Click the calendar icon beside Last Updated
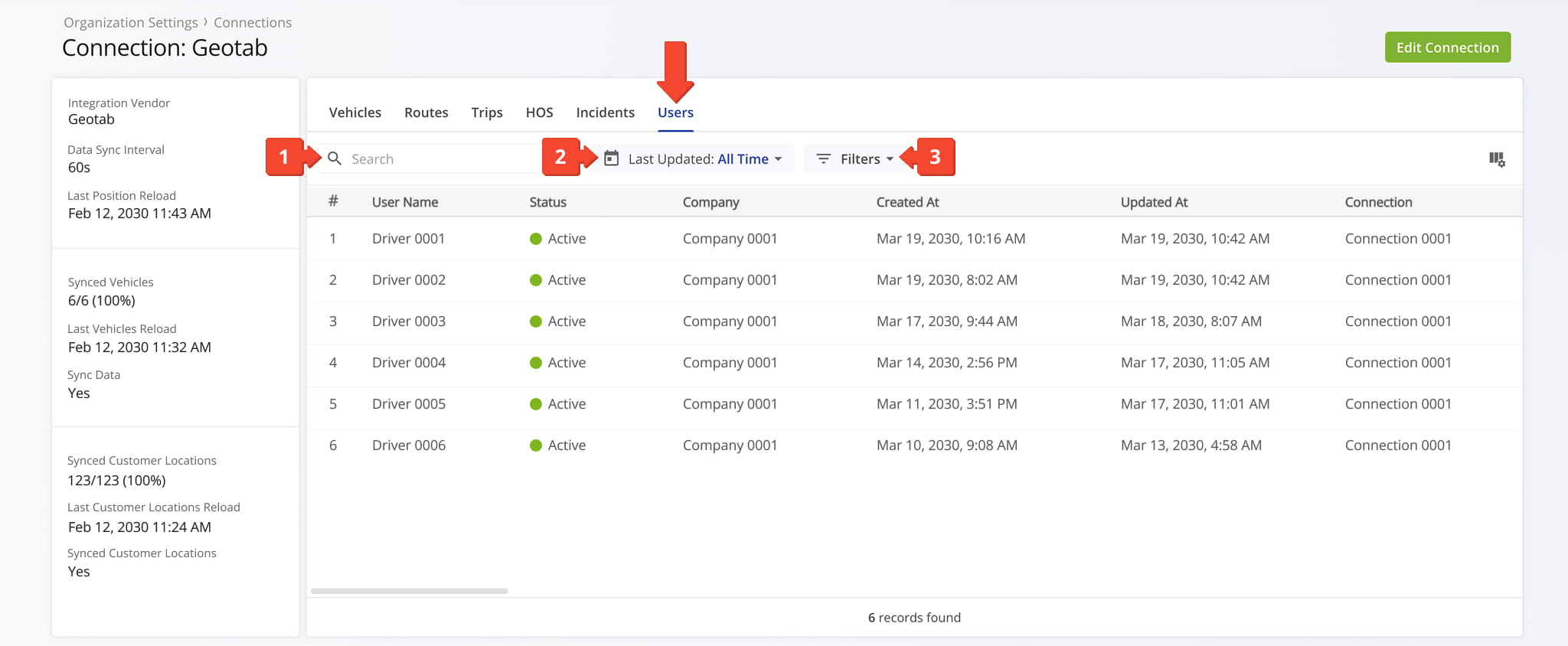The width and height of the screenshot is (1568, 646). point(611,158)
